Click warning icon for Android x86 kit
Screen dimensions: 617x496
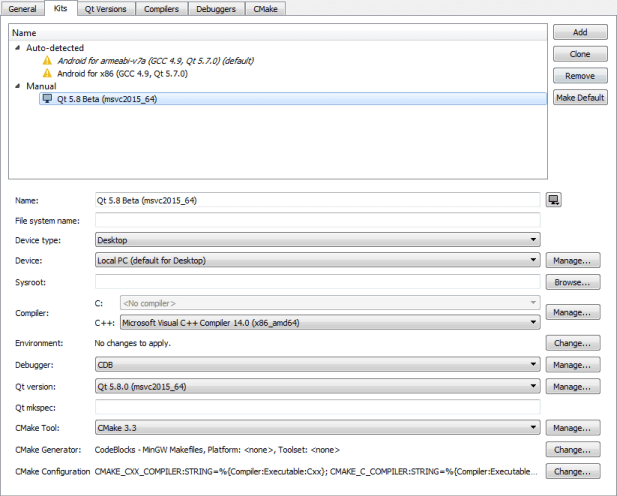(47, 73)
